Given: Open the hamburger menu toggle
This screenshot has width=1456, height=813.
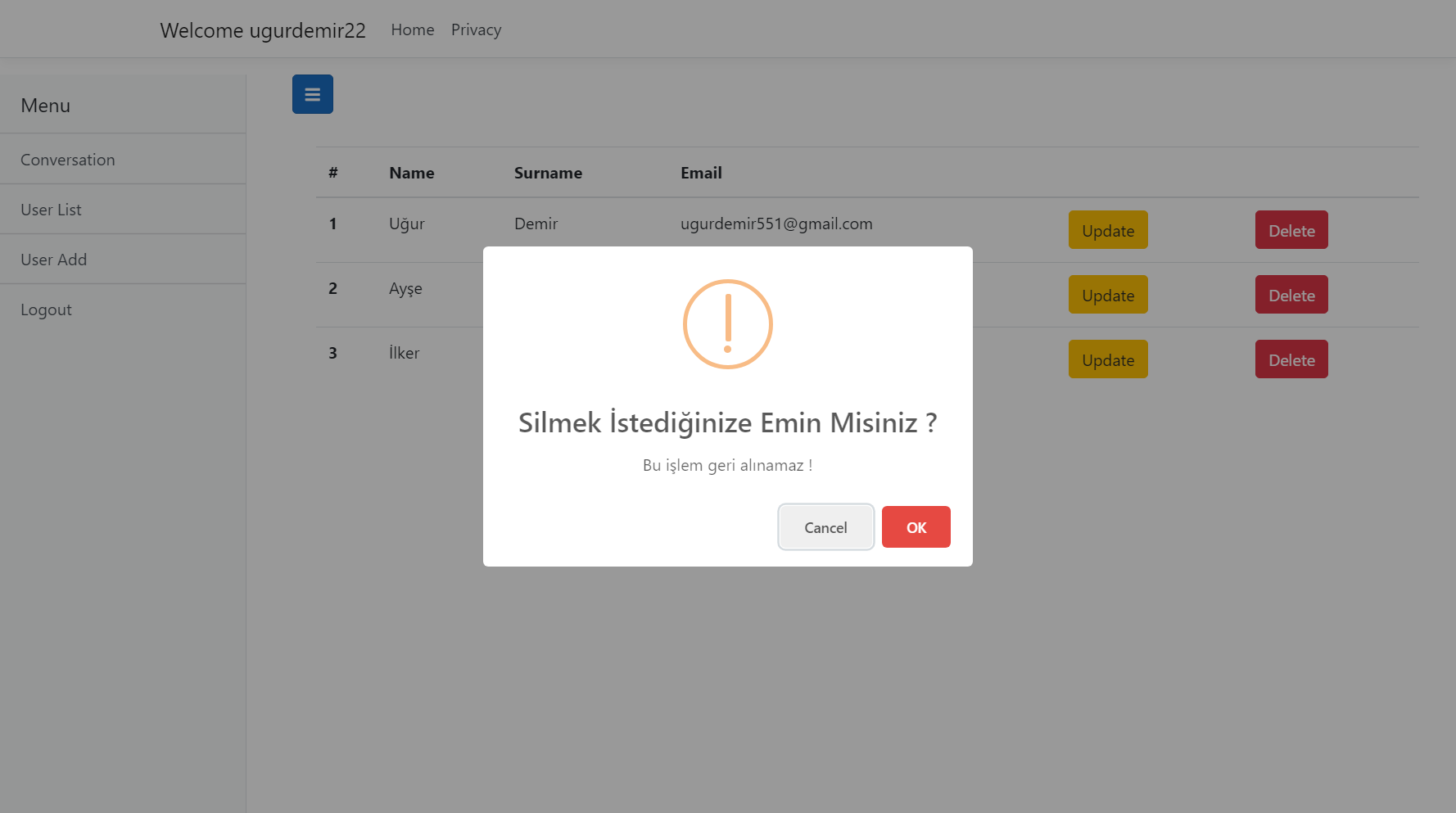Looking at the screenshot, I should click(312, 93).
